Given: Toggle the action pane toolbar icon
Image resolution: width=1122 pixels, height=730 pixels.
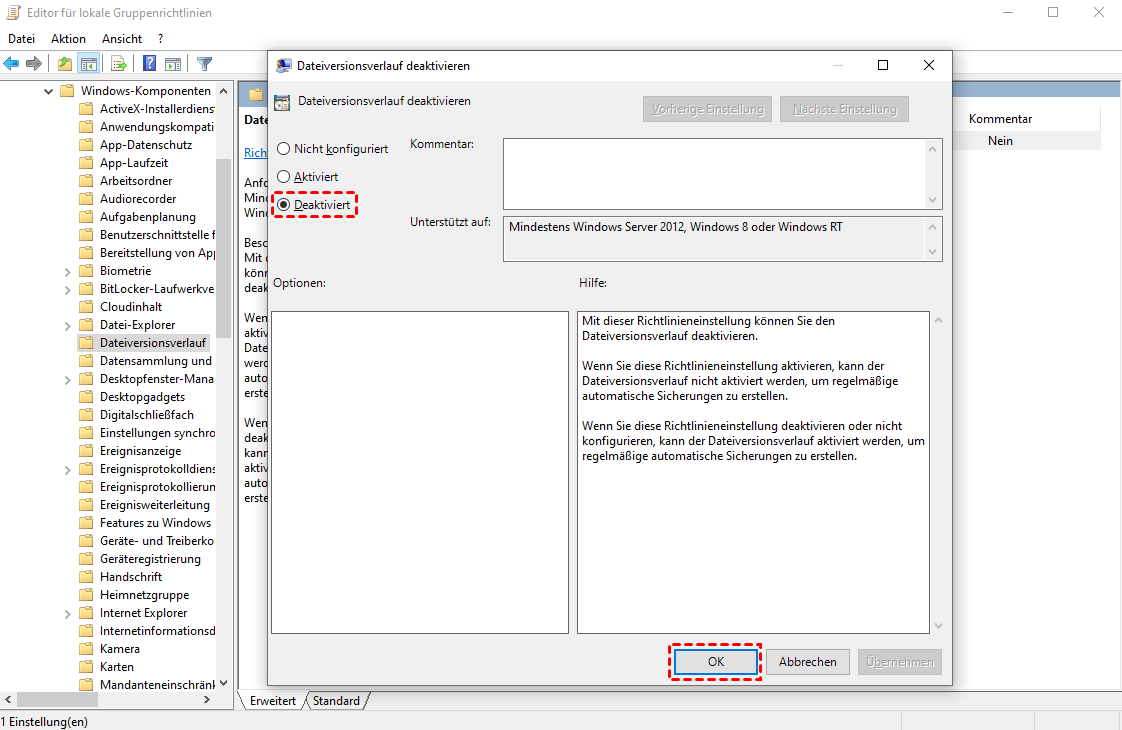Looking at the screenshot, I should 172,64.
